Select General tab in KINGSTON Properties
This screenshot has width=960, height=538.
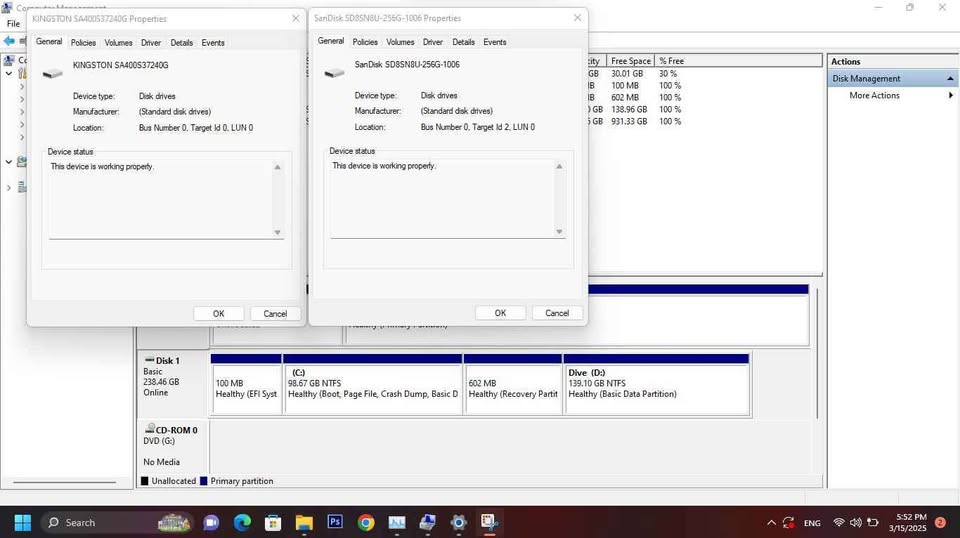(x=49, y=42)
